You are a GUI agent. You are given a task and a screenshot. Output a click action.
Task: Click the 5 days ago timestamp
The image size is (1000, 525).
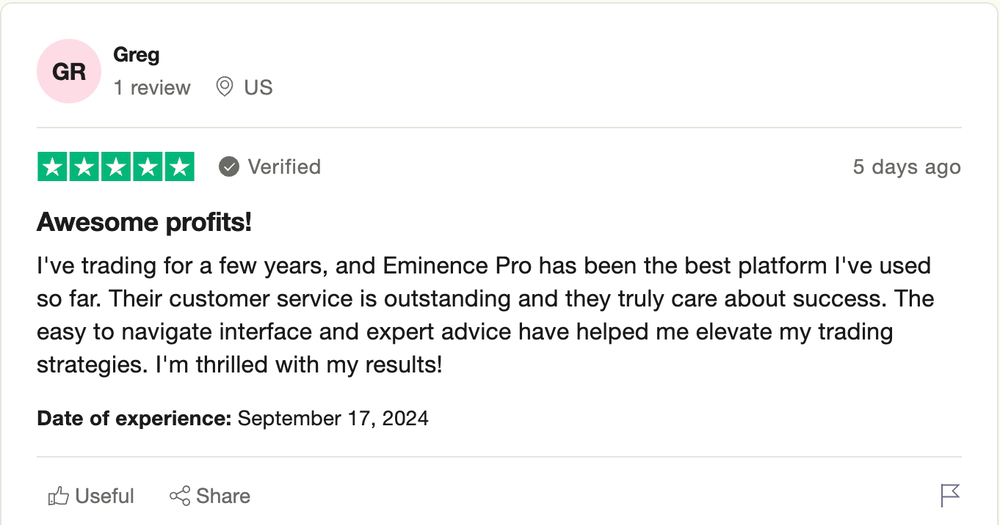(907, 167)
